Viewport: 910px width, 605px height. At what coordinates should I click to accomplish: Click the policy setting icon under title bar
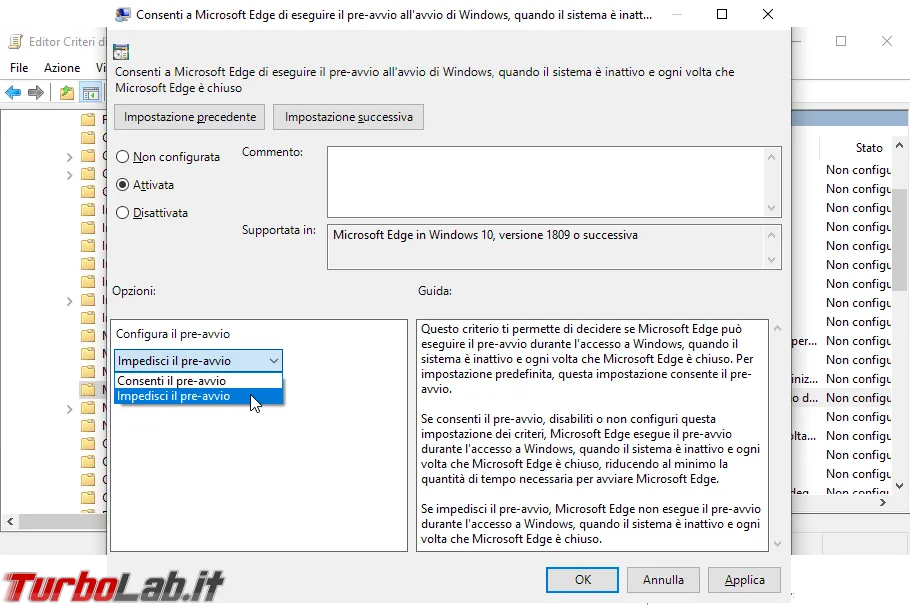coord(121,52)
